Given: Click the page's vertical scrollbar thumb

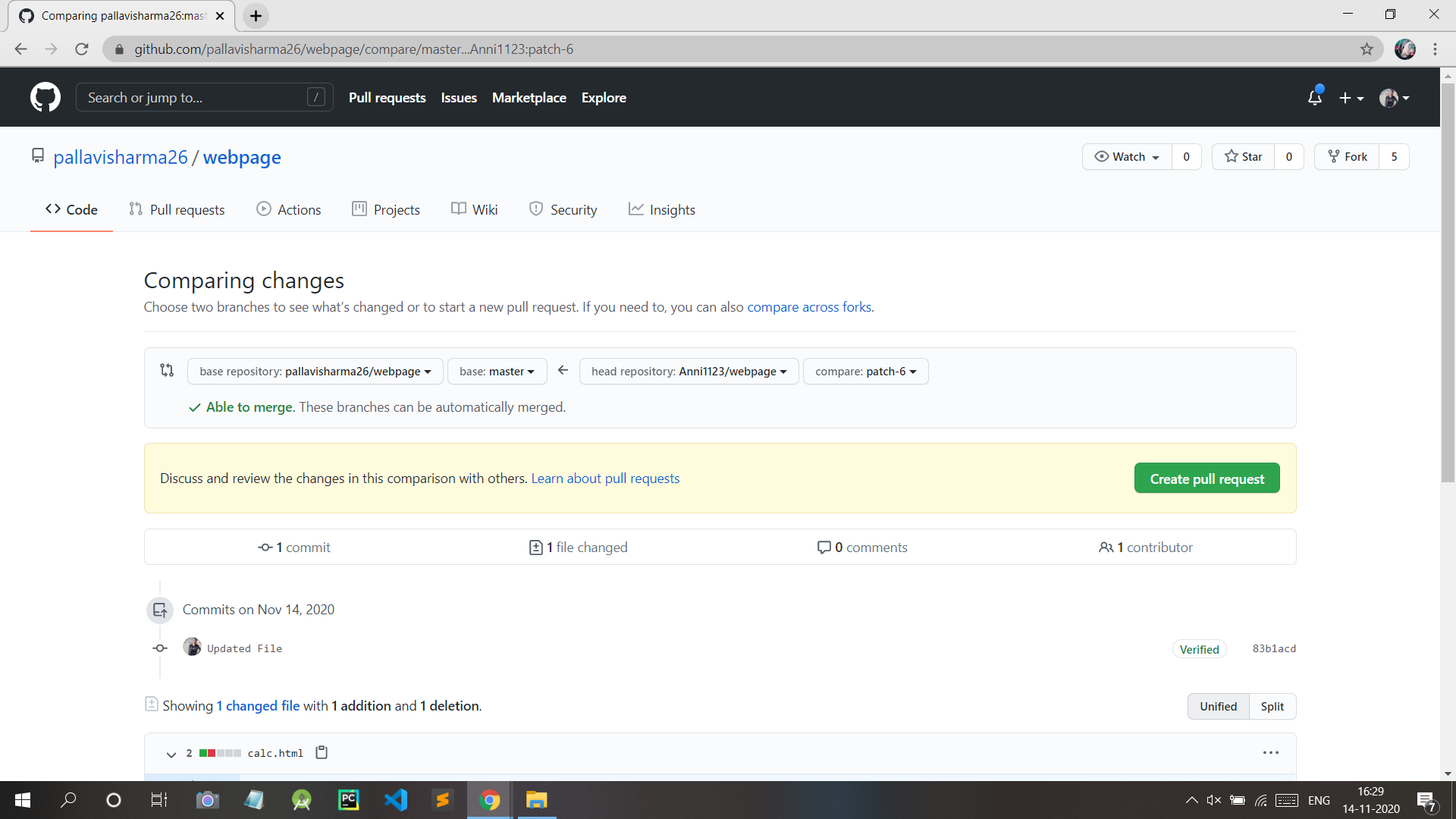Looking at the screenshot, I should [x=1448, y=281].
